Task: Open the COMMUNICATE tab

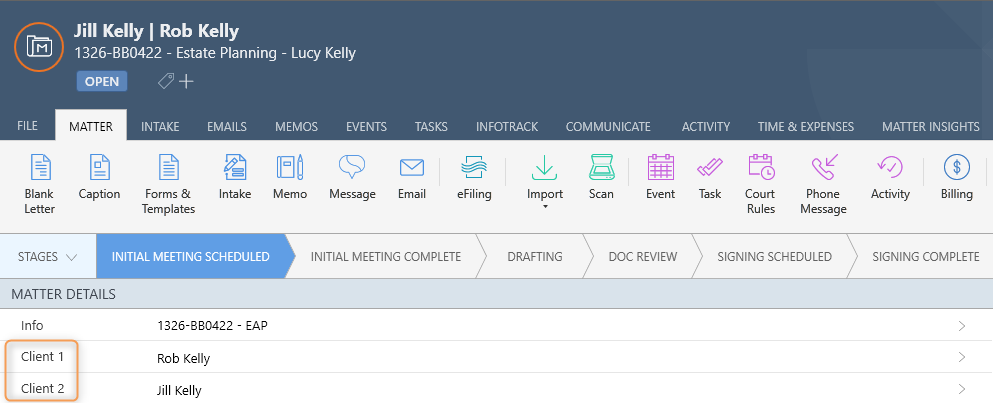Action: 608,127
